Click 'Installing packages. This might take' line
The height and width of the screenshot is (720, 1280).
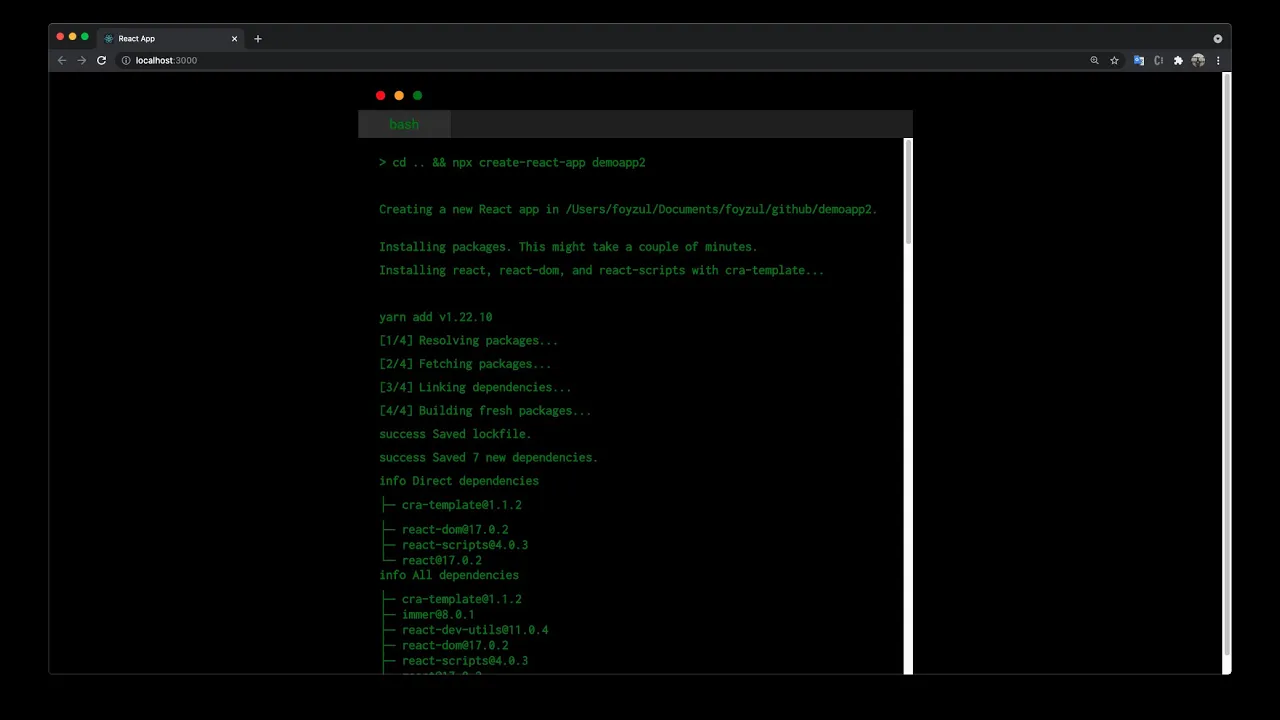point(568,246)
